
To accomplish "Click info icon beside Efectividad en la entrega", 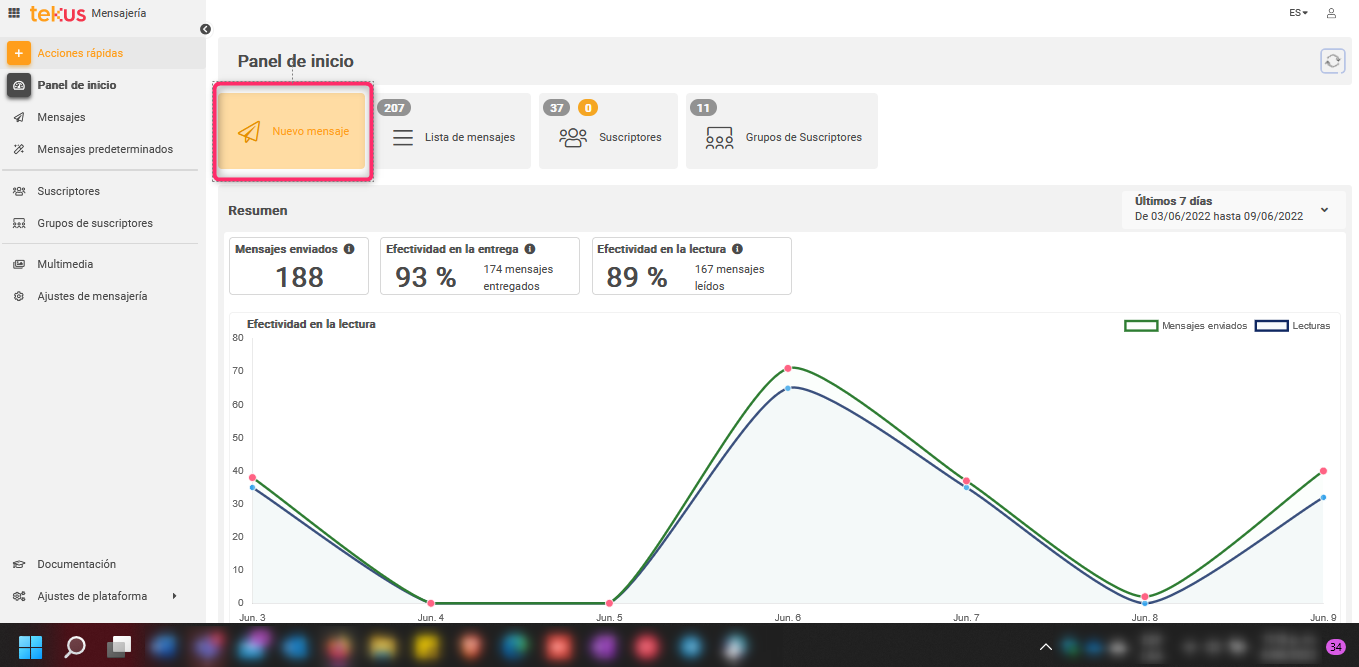I will (530, 249).
